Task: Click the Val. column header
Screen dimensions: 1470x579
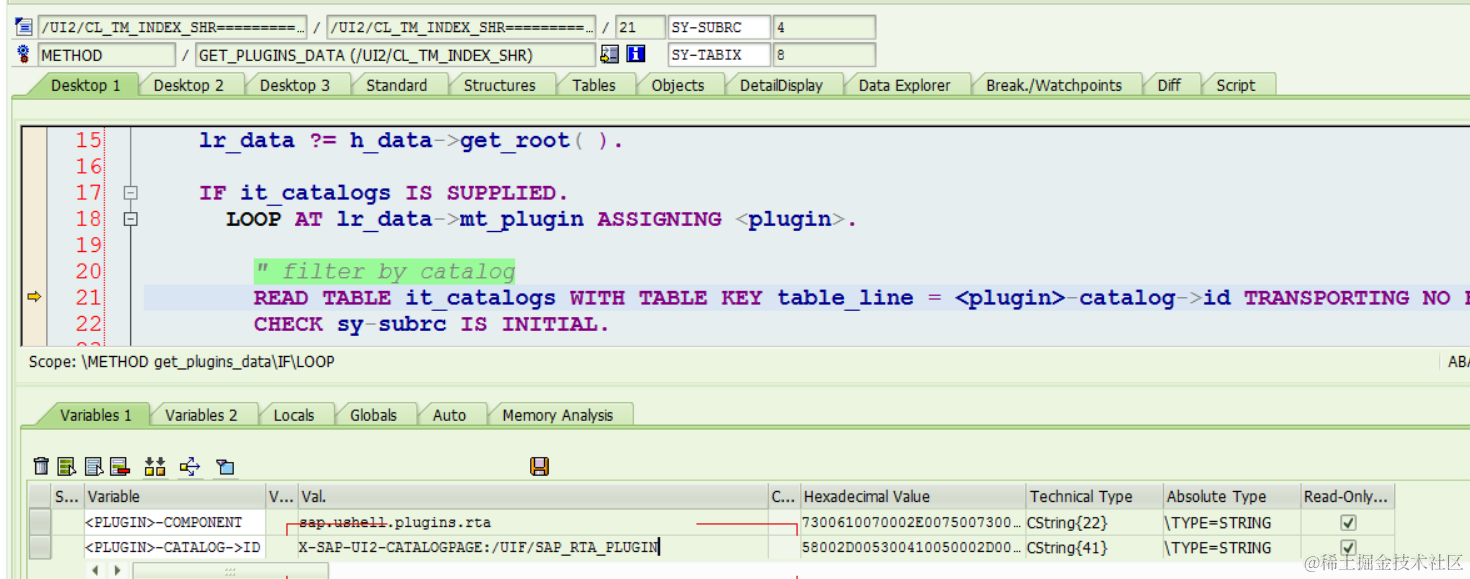Action: 533,496
